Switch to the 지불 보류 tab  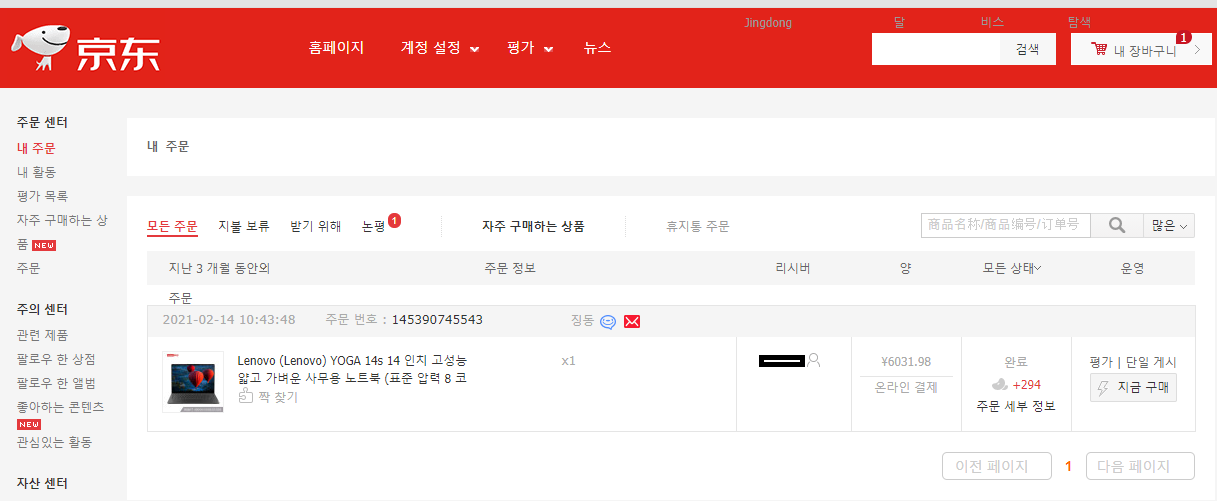[244, 226]
